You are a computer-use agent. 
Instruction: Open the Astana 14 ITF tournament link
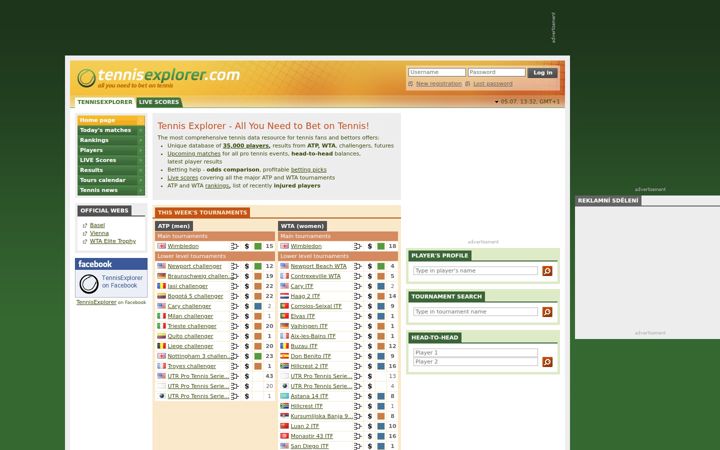pyautogui.click(x=309, y=396)
